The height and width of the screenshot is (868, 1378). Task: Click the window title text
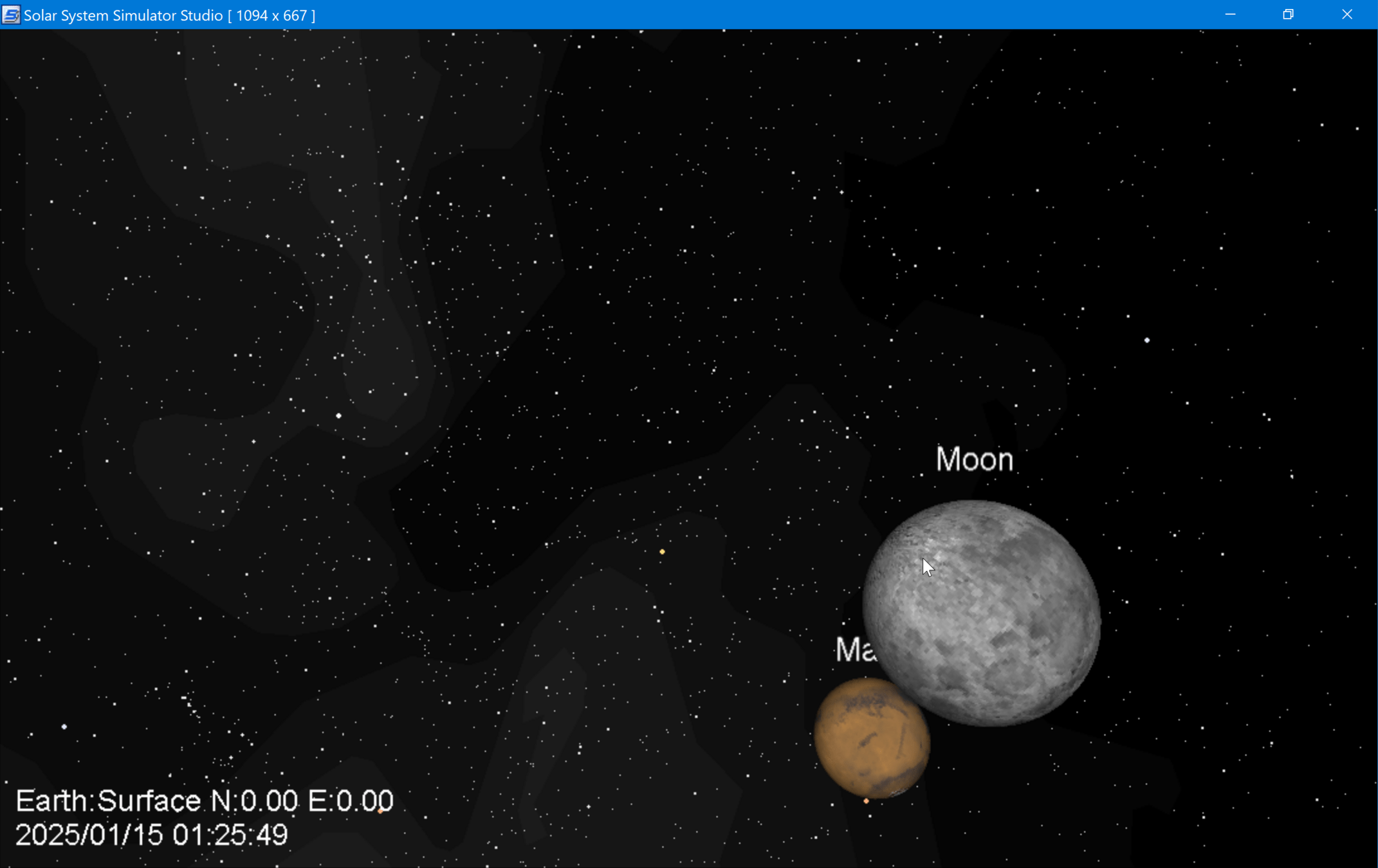click(x=124, y=15)
